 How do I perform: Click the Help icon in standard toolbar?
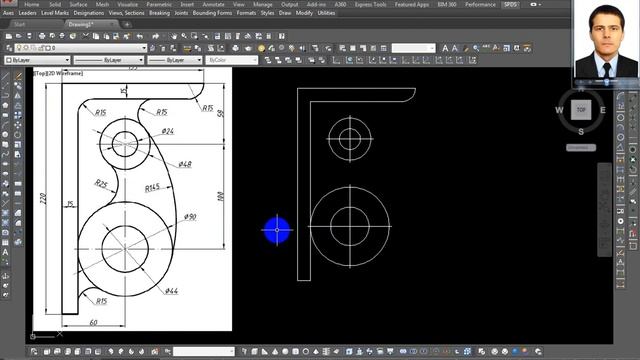click(x=281, y=36)
